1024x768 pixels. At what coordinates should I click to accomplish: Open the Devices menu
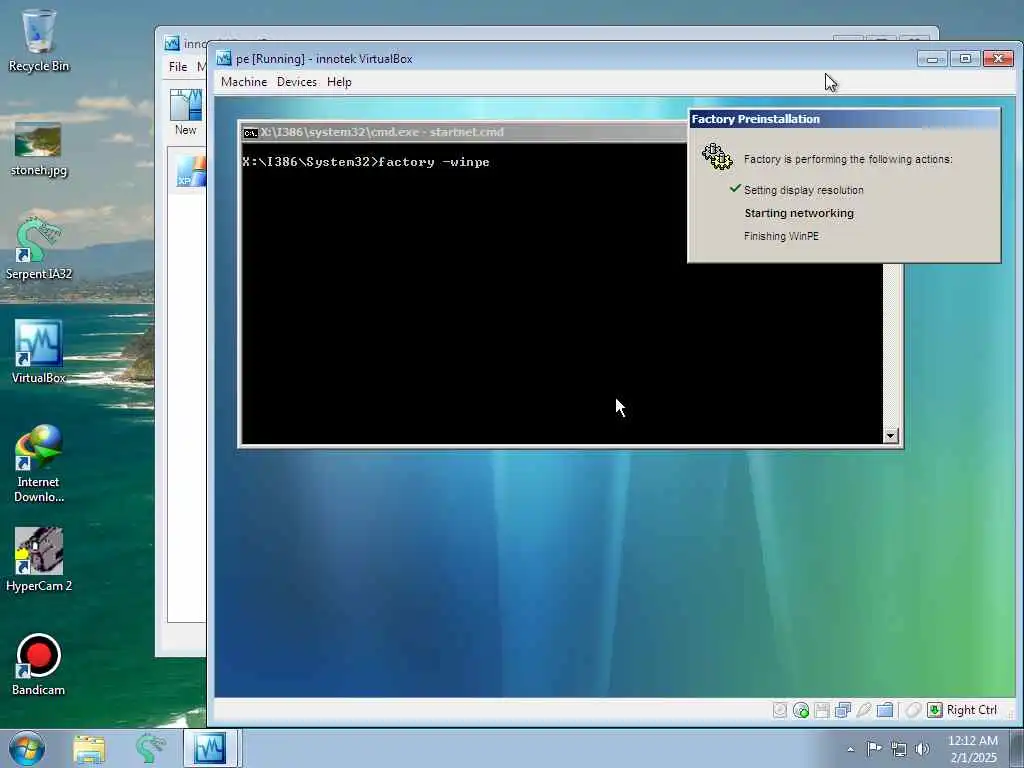[296, 82]
